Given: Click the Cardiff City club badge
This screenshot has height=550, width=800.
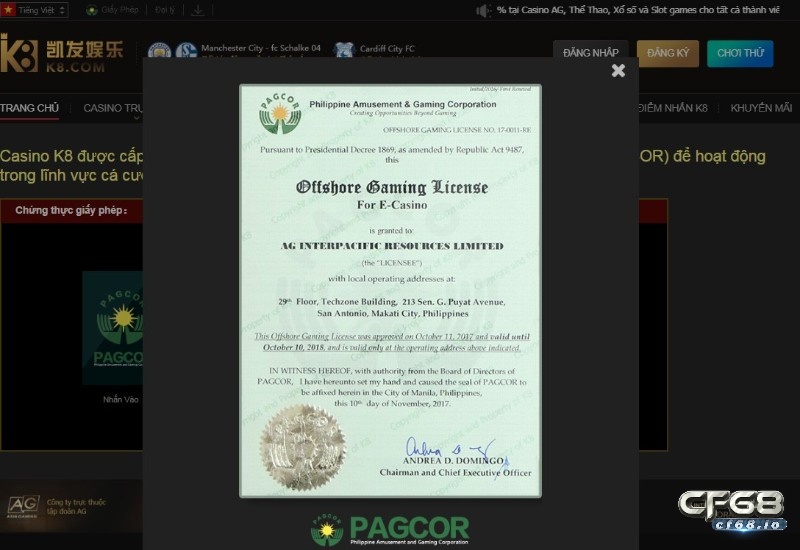Looking at the screenshot, I should pyautogui.click(x=343, y=49).
